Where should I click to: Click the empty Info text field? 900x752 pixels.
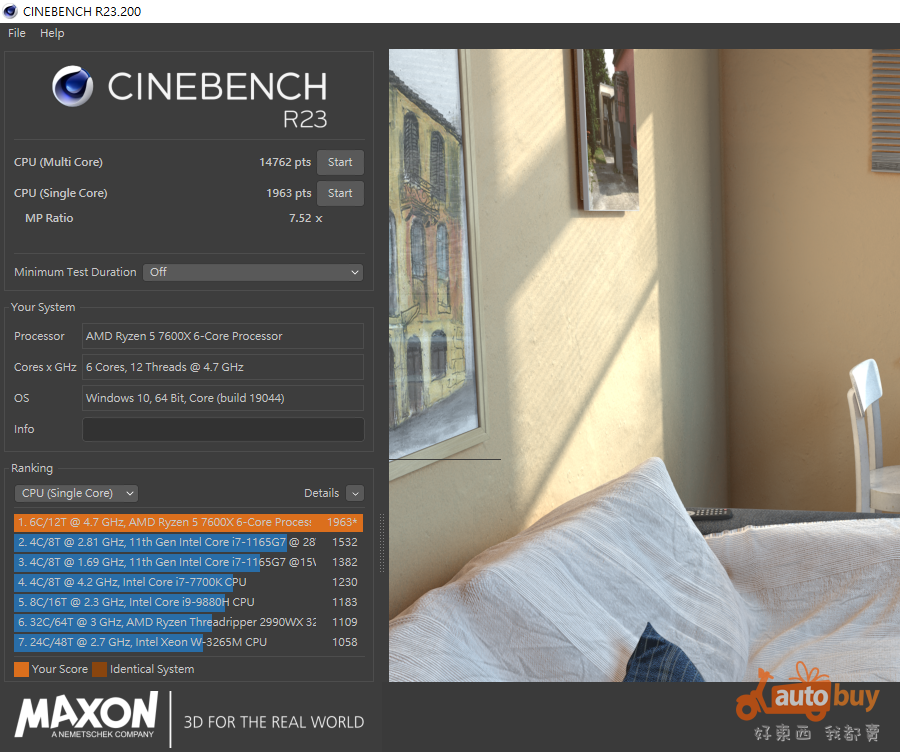[223, 429]
